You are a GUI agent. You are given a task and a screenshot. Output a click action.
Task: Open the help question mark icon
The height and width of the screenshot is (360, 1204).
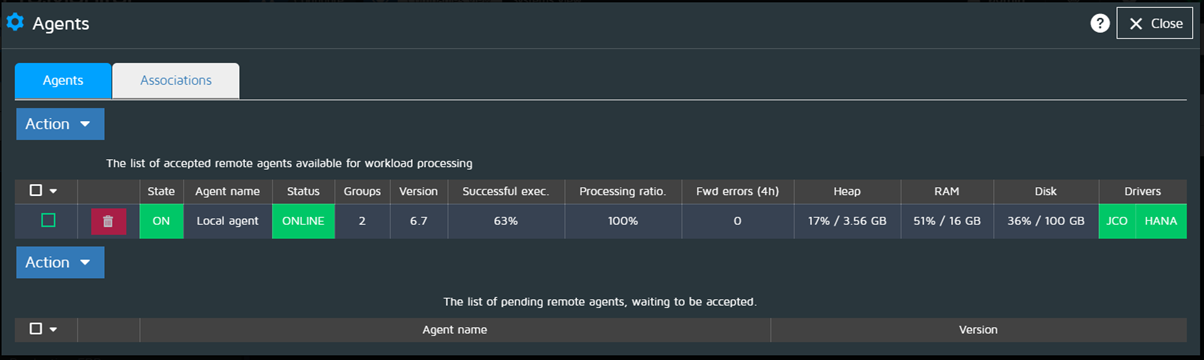coord(1100,23)
